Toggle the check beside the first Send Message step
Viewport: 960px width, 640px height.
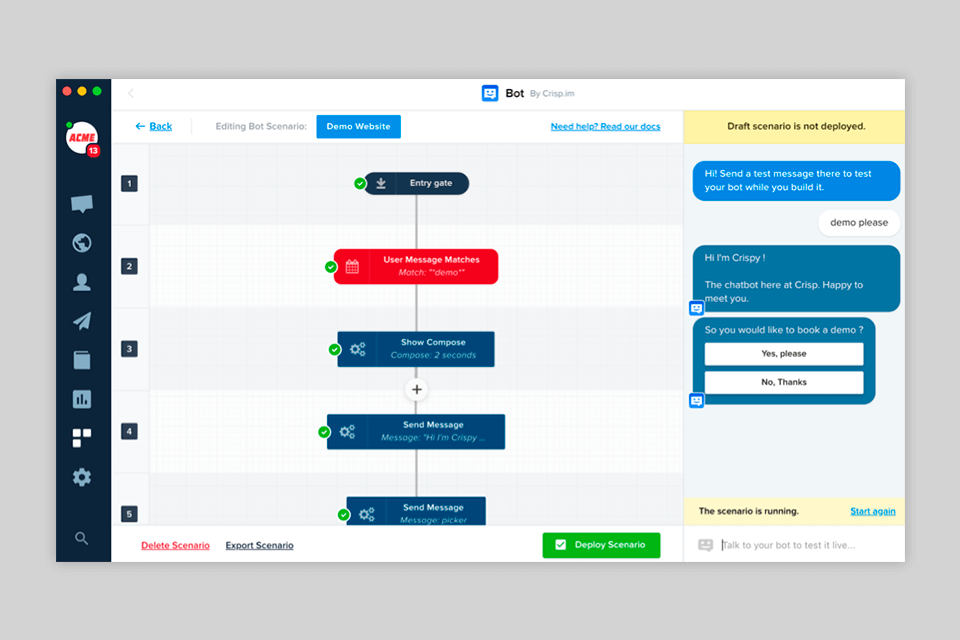pos(322,432)
